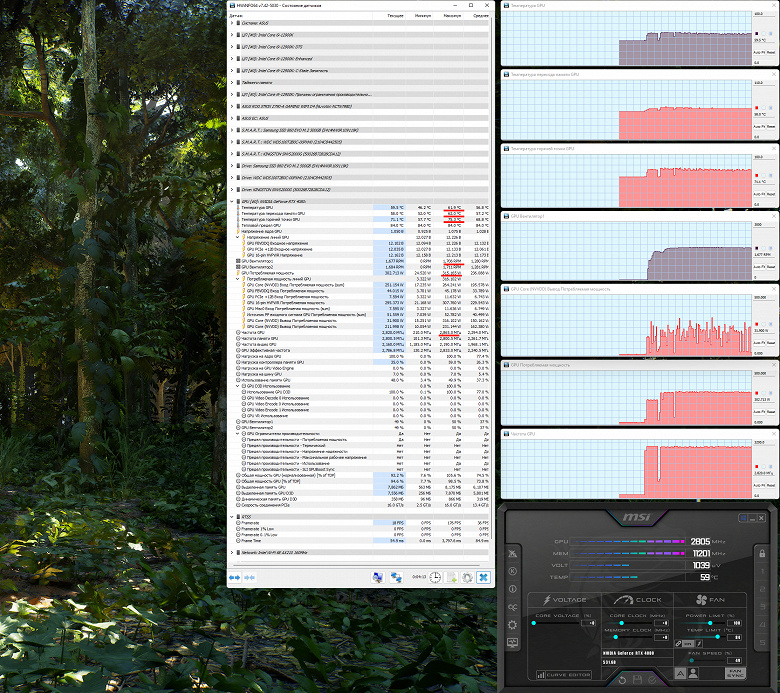Expand the Система: ASUS sensor group

click(x=232, y=23)
